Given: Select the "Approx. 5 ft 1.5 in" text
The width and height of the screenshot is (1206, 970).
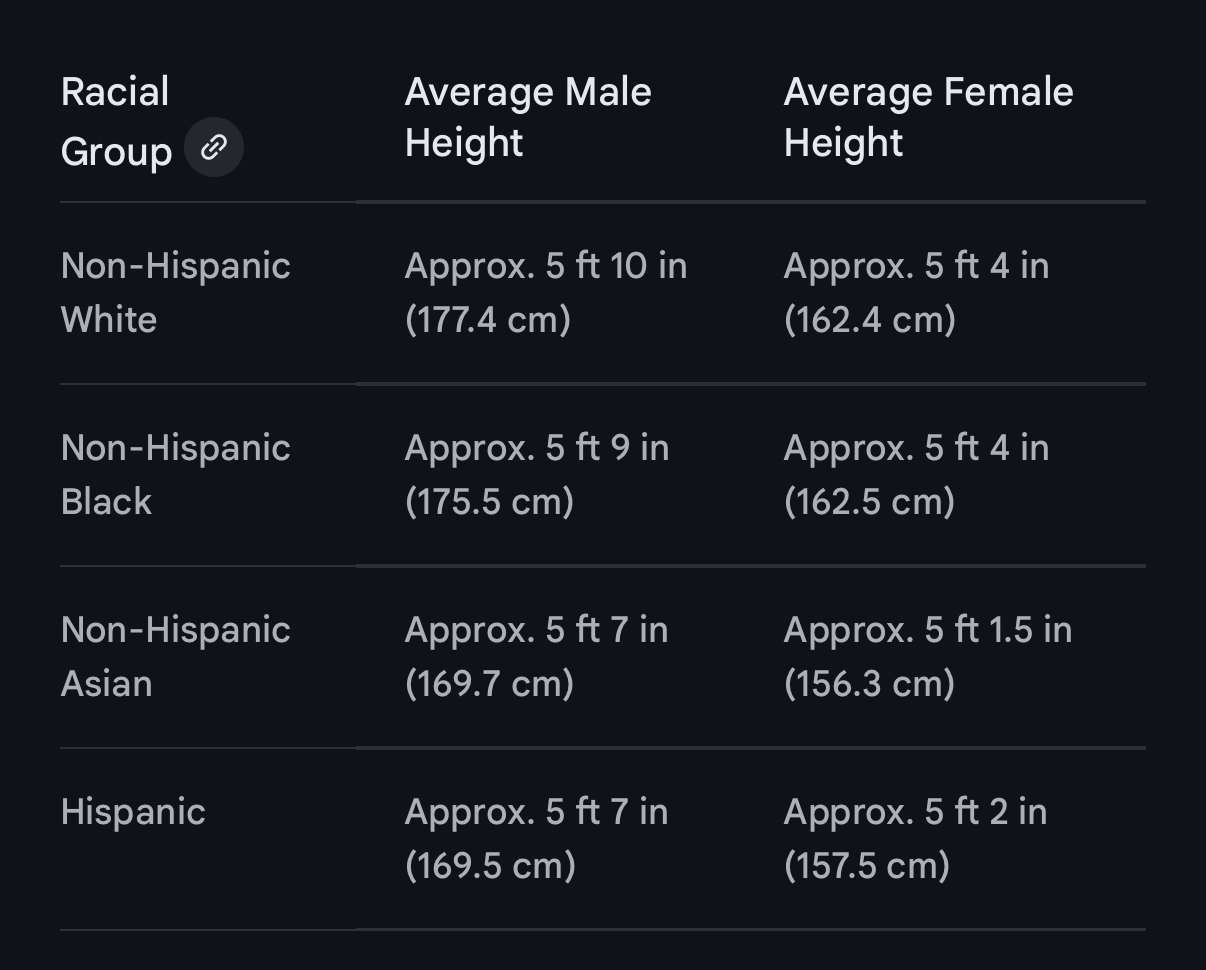Looking at the screenshot, I should click(927, 631).
